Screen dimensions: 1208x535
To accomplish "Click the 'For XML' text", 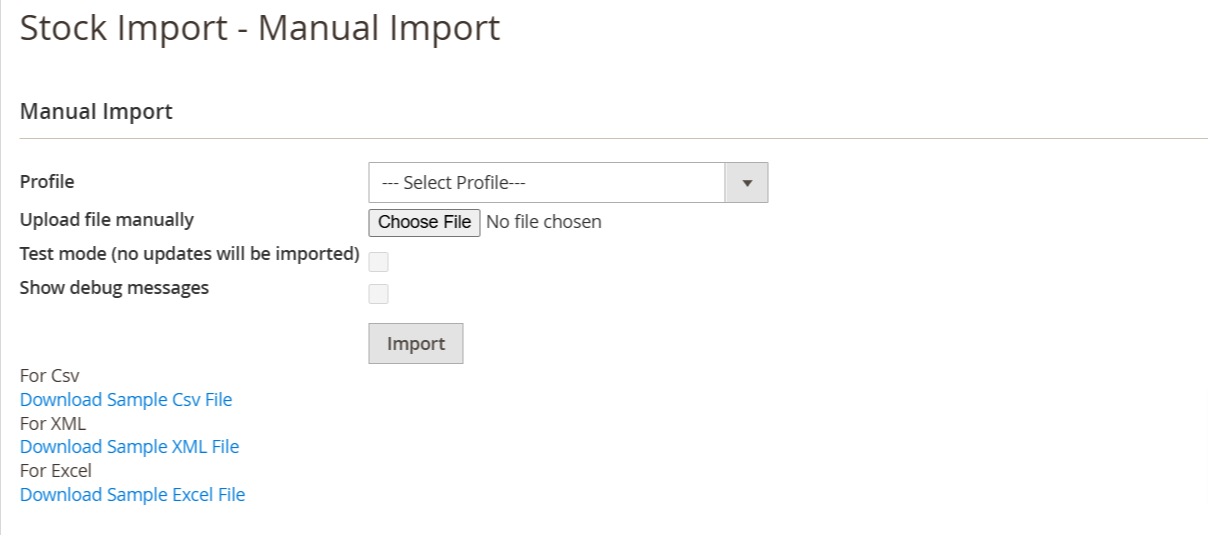I will 53,423.
